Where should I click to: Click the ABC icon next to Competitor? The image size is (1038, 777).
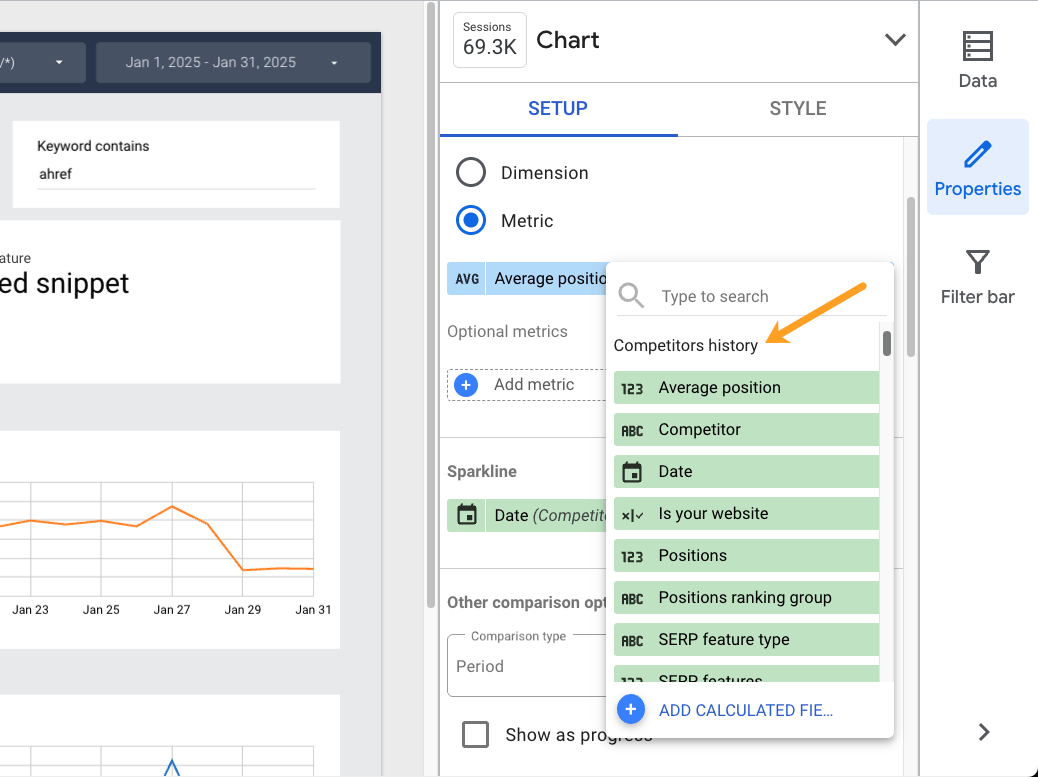(x=633, y=429)
